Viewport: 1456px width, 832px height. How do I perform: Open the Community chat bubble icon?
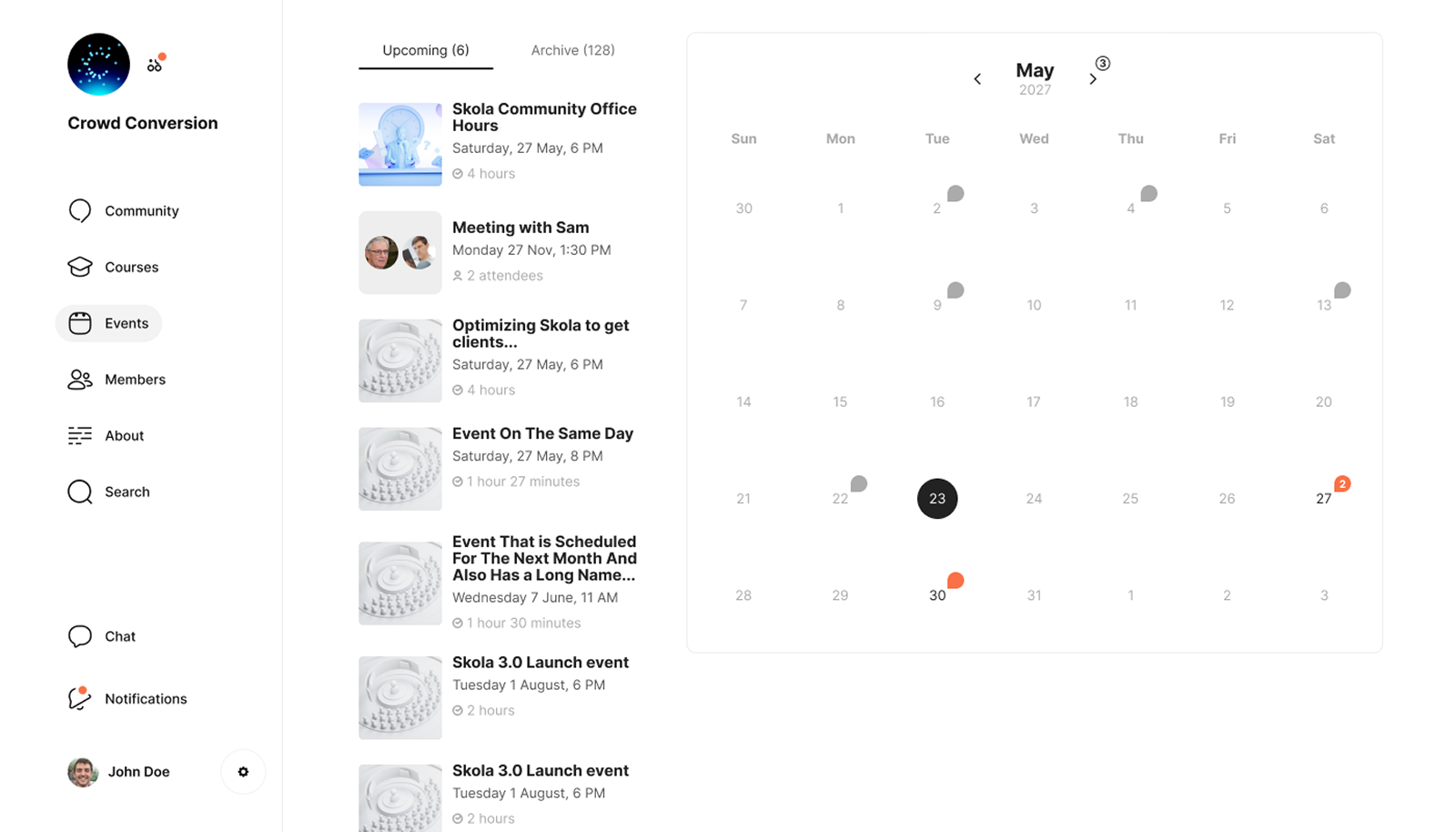80,210
